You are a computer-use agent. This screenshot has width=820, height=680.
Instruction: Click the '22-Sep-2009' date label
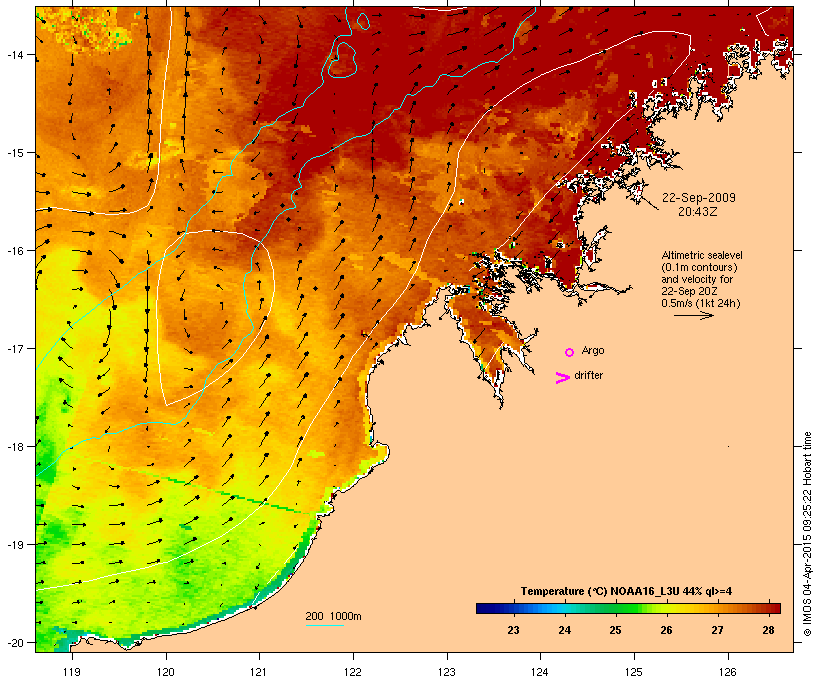(699, 198)
